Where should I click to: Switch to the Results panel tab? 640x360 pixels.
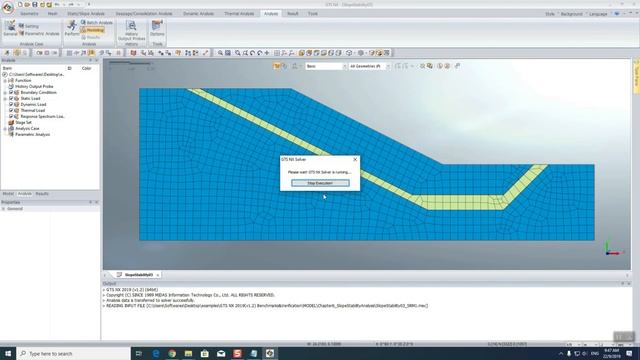click(42, 194)
